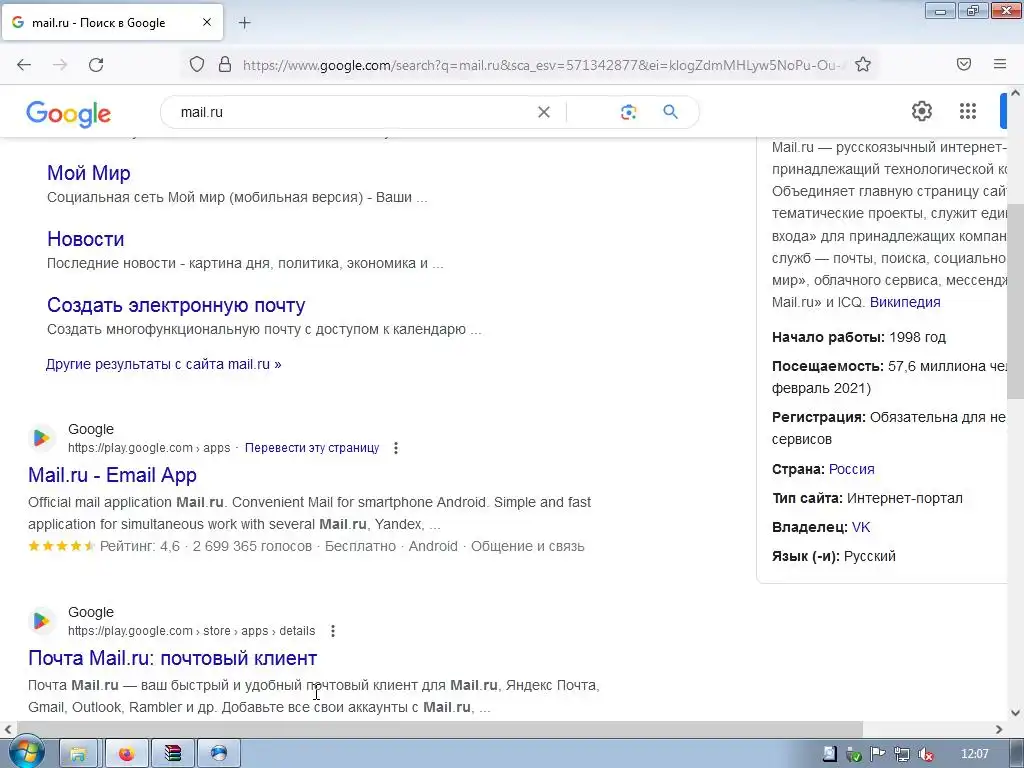The image size is (1024, 768).
Task: Click the Рейтинг: 4,6 rating text
Action: coord(140,547)
